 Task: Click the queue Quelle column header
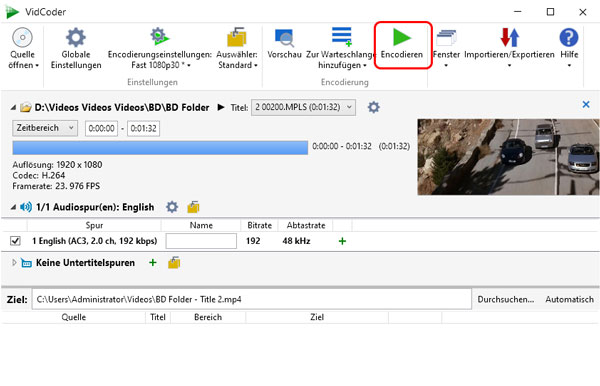click(x=73, y=317)
